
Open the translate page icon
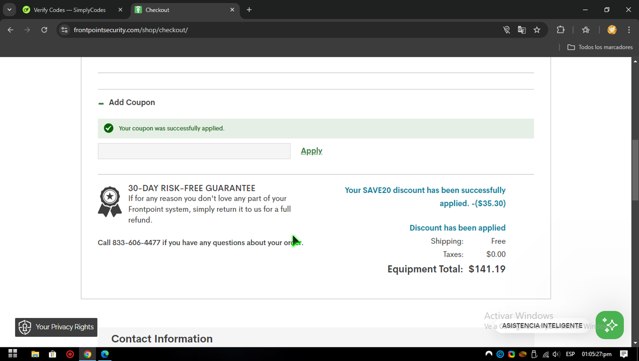[x=522, y=30]
